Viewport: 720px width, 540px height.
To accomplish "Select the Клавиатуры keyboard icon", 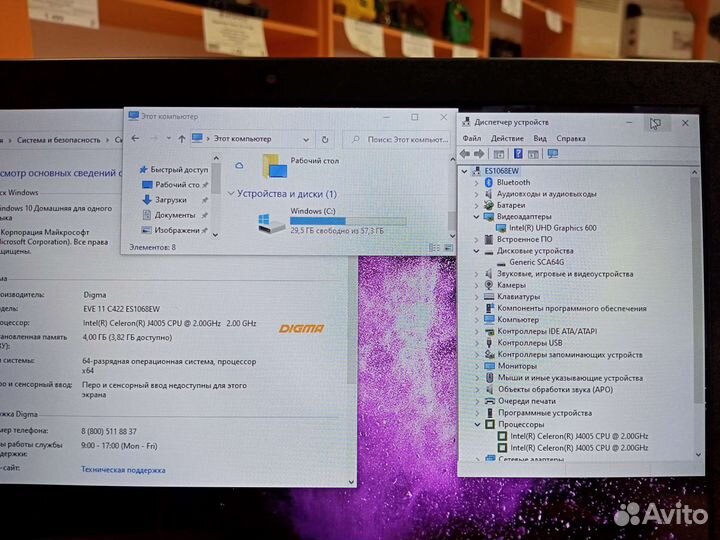I will point(489,296).
